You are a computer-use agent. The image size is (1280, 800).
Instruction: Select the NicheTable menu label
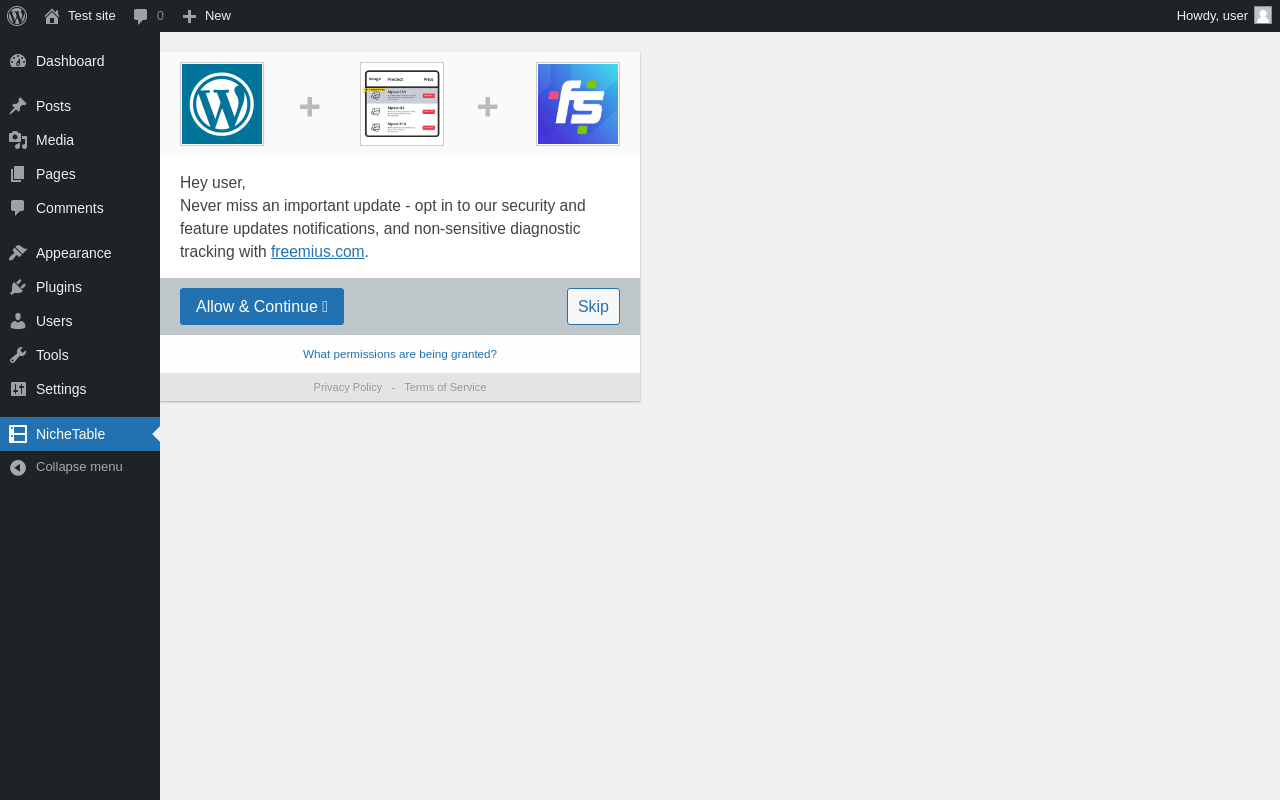70,434
